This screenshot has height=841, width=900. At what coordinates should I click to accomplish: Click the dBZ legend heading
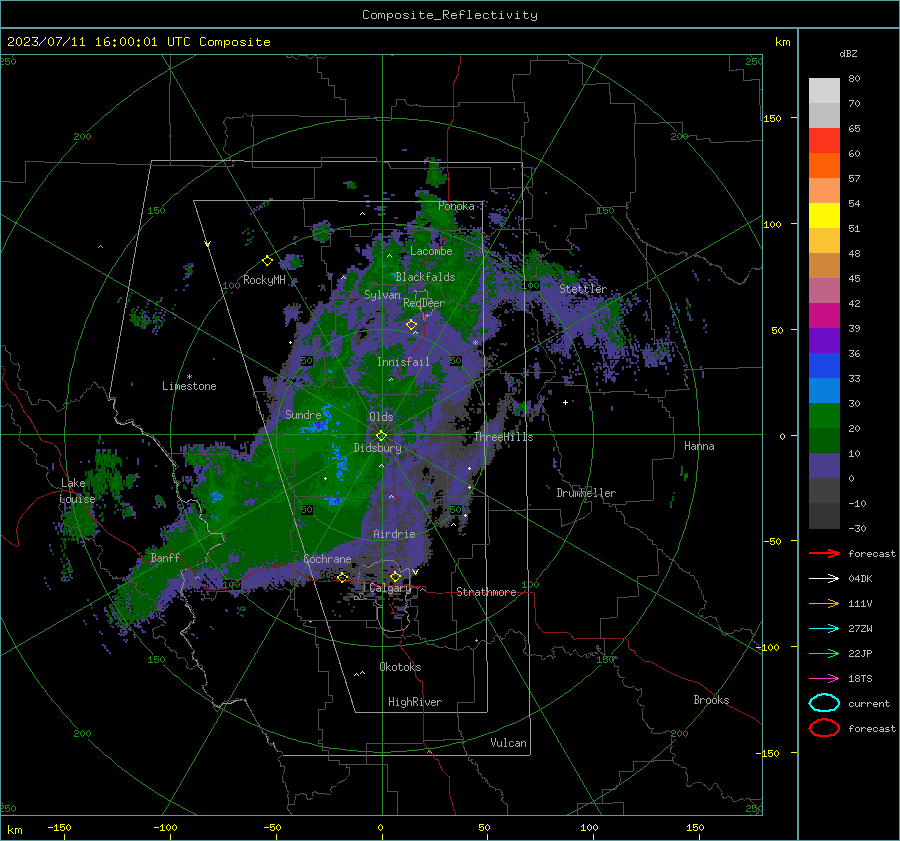click(848, 53)
